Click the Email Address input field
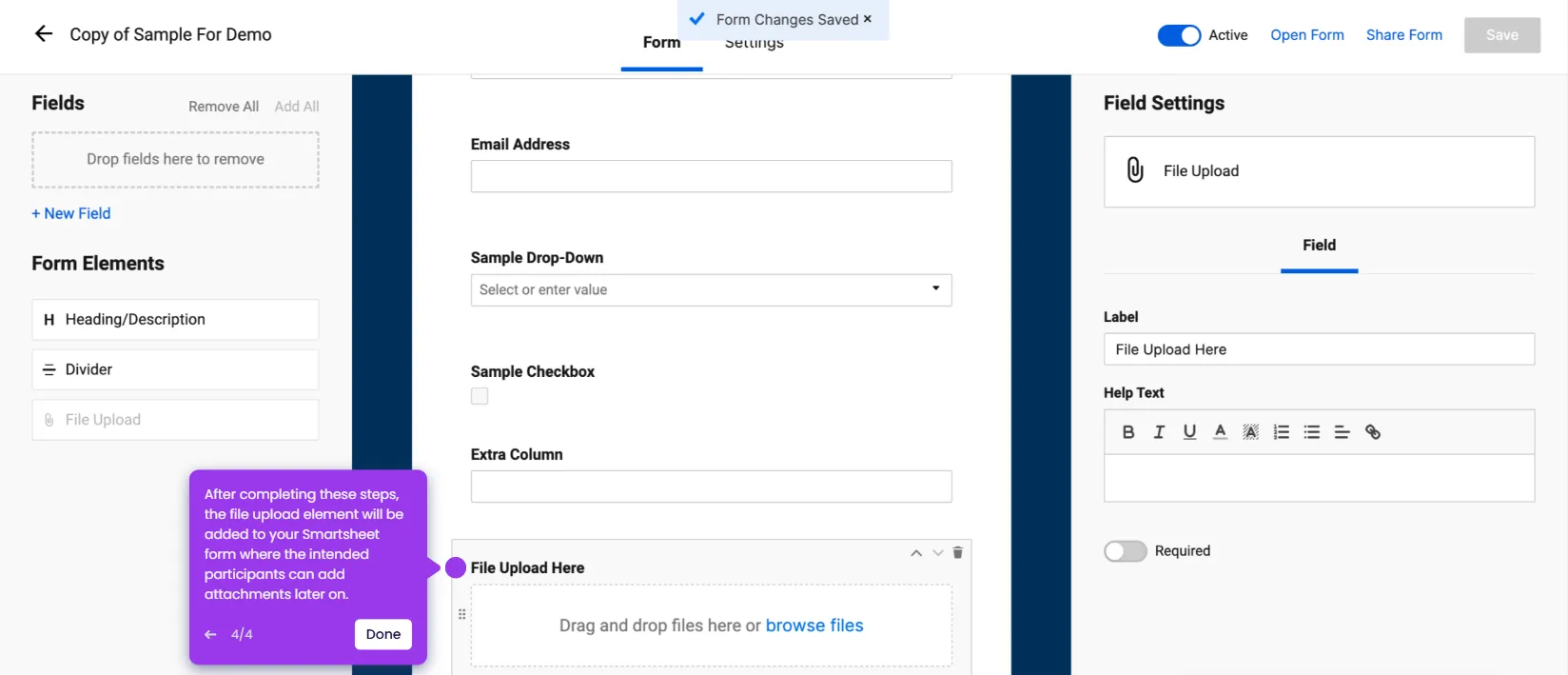This screenshot has height=675, width=1568. coord(711,176)
